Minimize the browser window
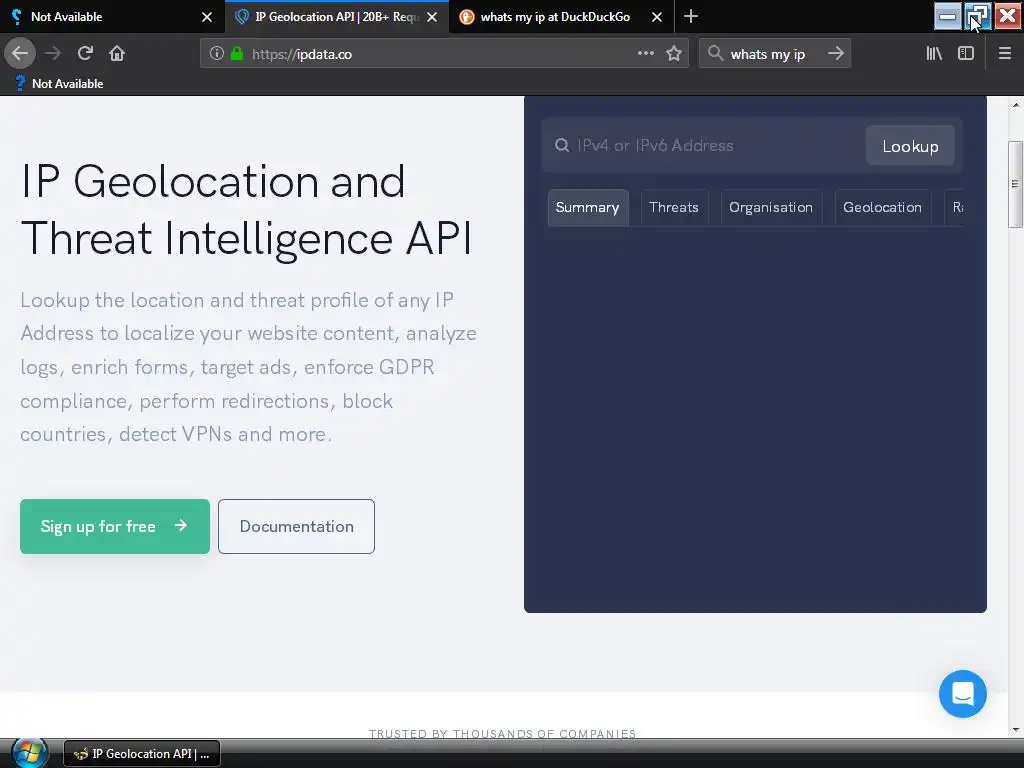The image size is (1024, 768). coord(948,16)
